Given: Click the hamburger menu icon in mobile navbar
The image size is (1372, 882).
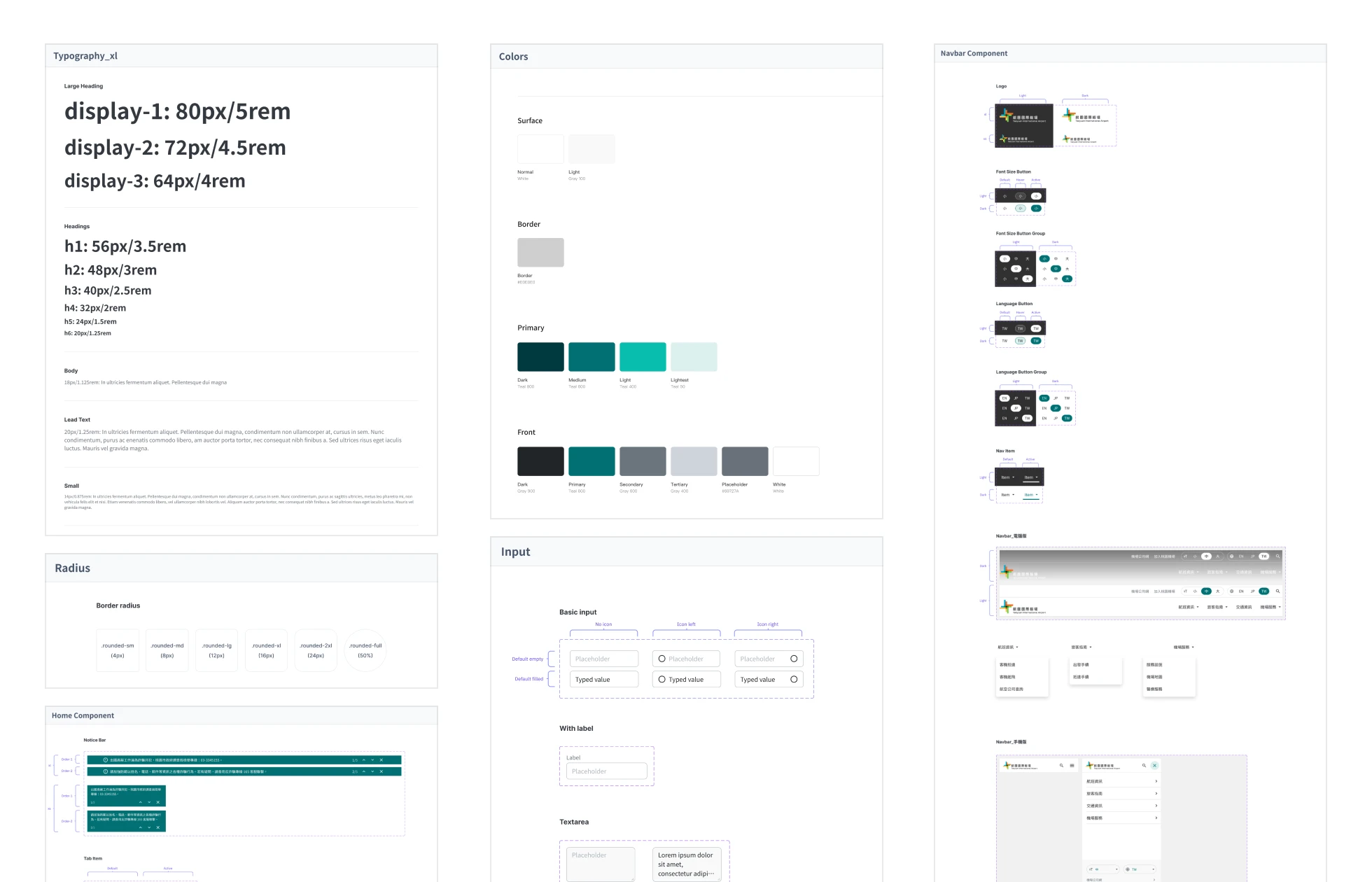Looking at the screenshot, I should [x=1072, y=766].
